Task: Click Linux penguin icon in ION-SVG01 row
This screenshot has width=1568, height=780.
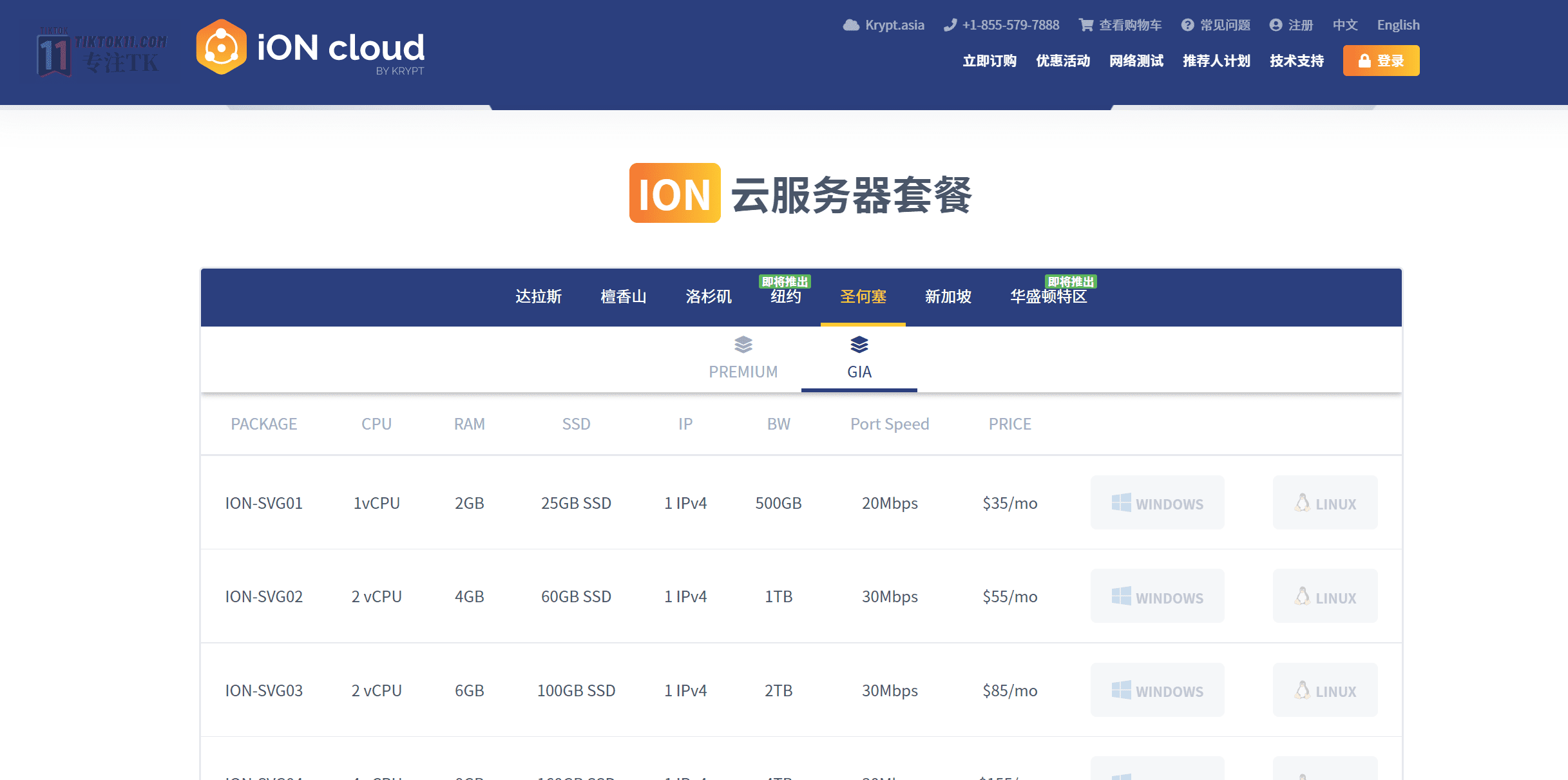Action: coord(1303,502)
